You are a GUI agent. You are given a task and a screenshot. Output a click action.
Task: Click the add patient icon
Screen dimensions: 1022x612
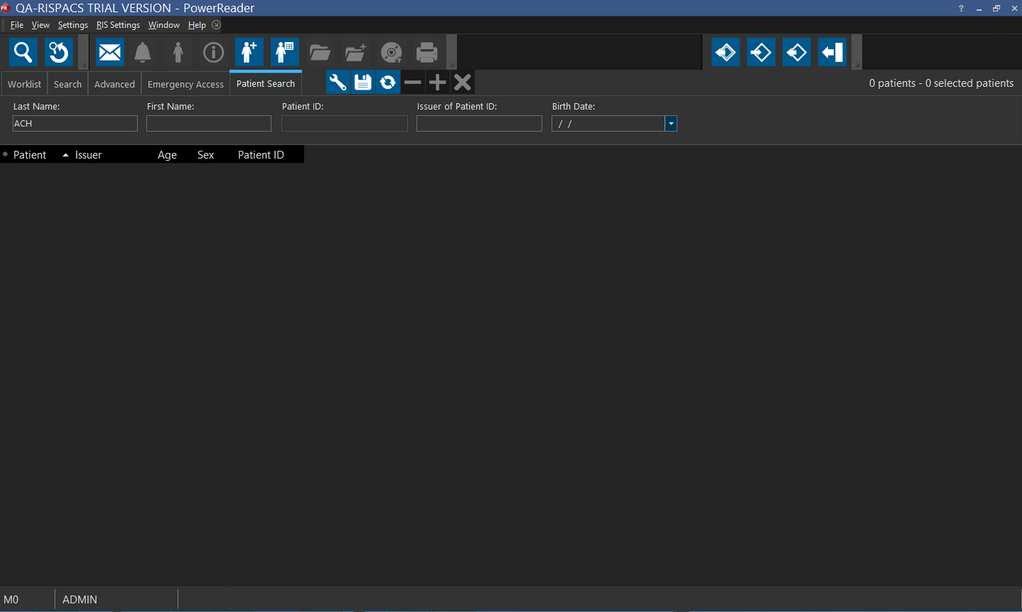click(249, 52)
